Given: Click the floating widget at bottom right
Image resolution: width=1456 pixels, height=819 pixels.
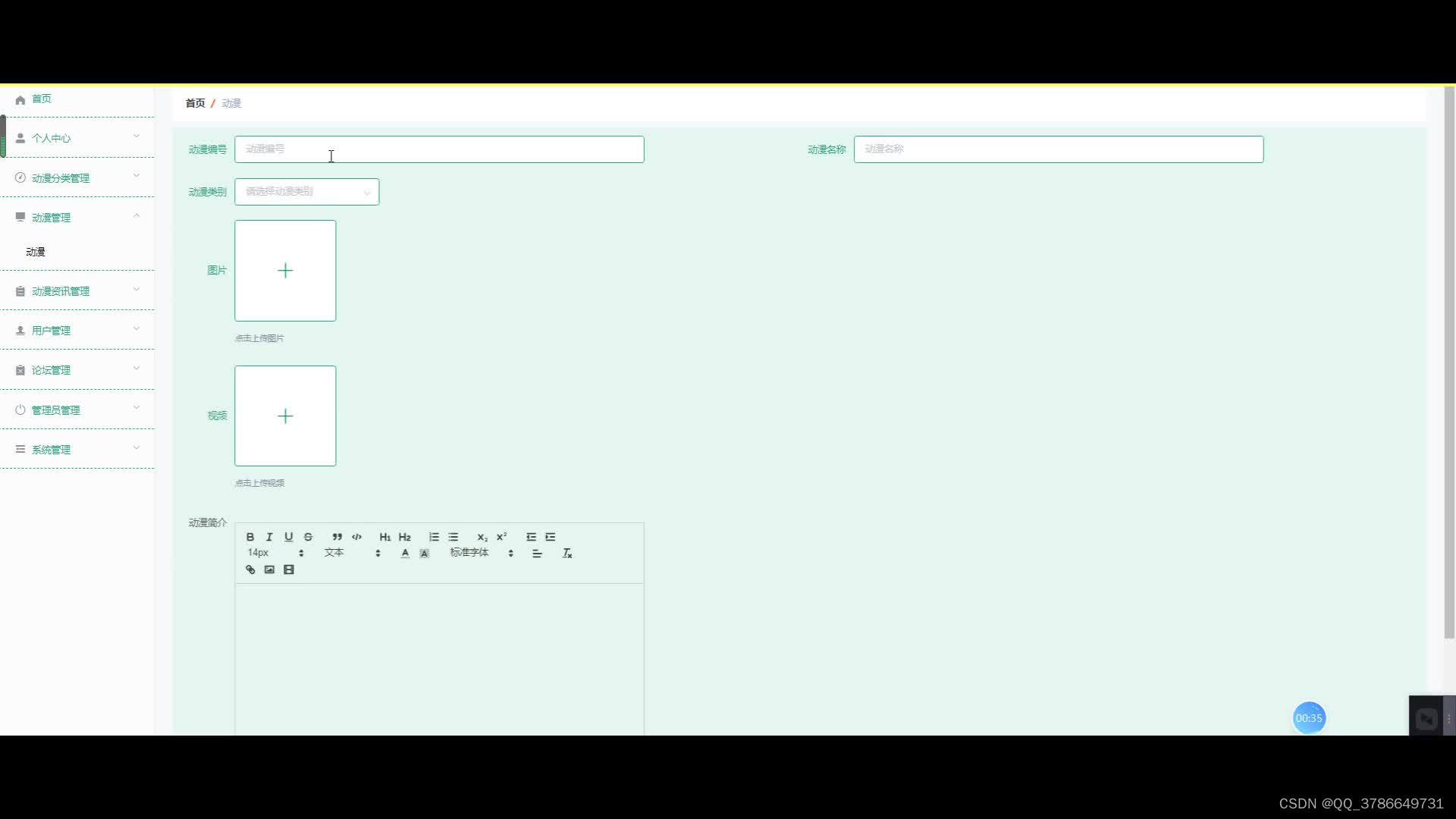Looking at the screenshot, I should click(x=1432, y=717).
